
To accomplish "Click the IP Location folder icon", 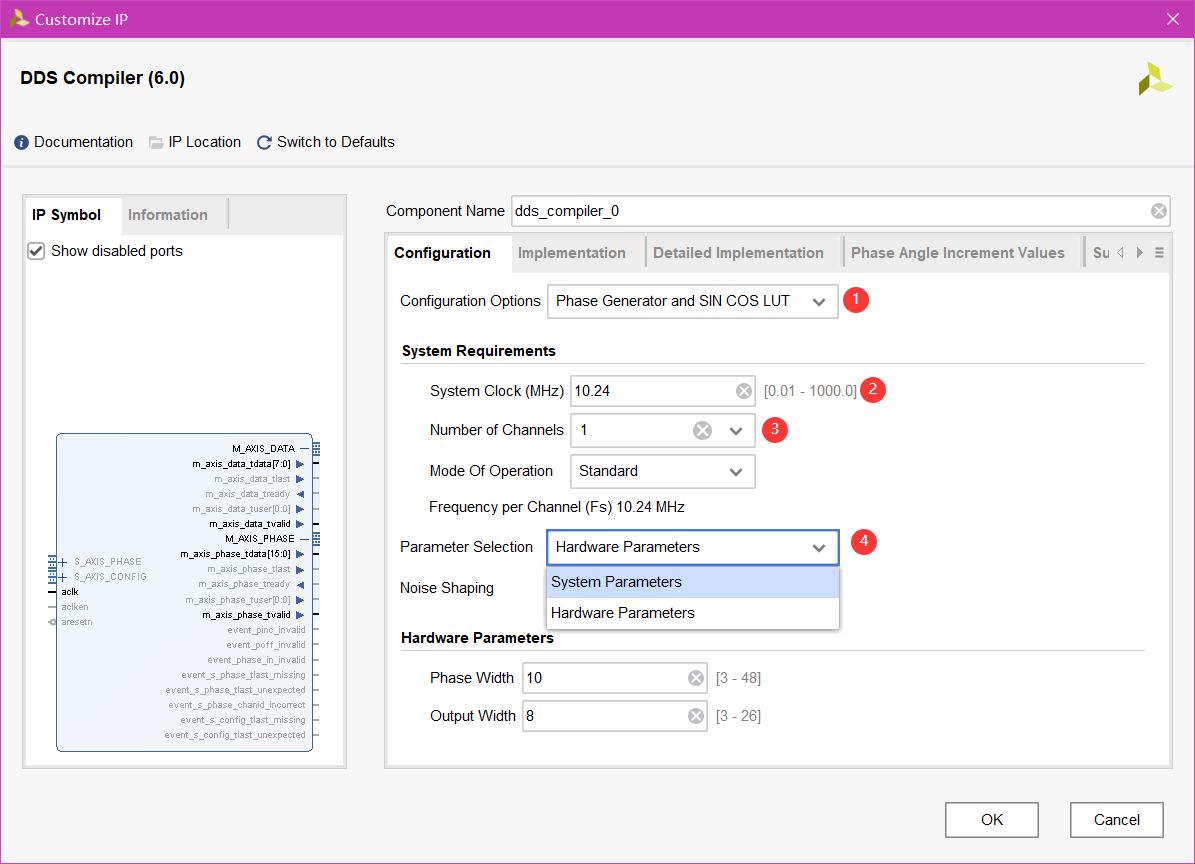I will [156, 142].
